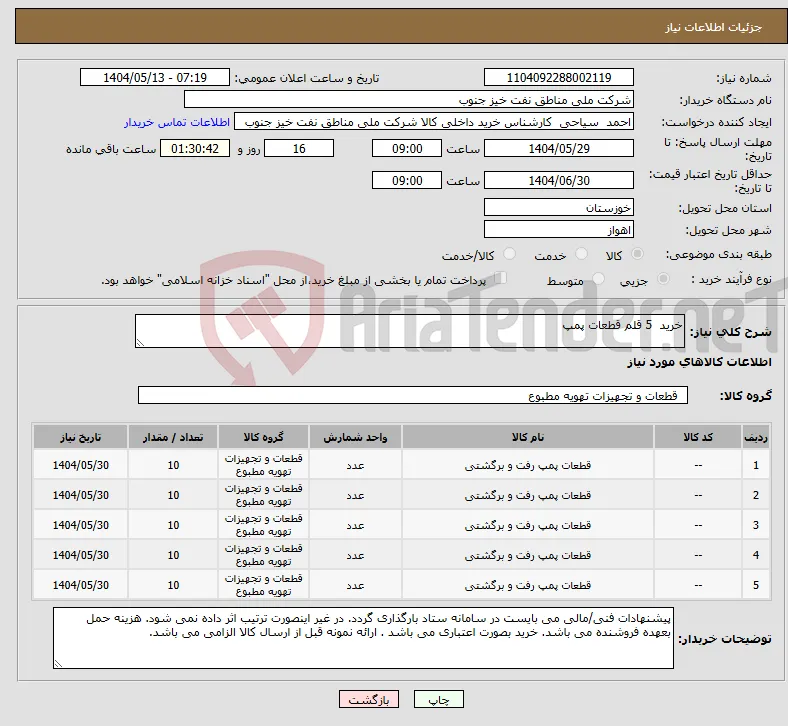The height and width of the screenshot is (726, 788).
Task: Click the نام کالا column header
Action: coord(528,437)
